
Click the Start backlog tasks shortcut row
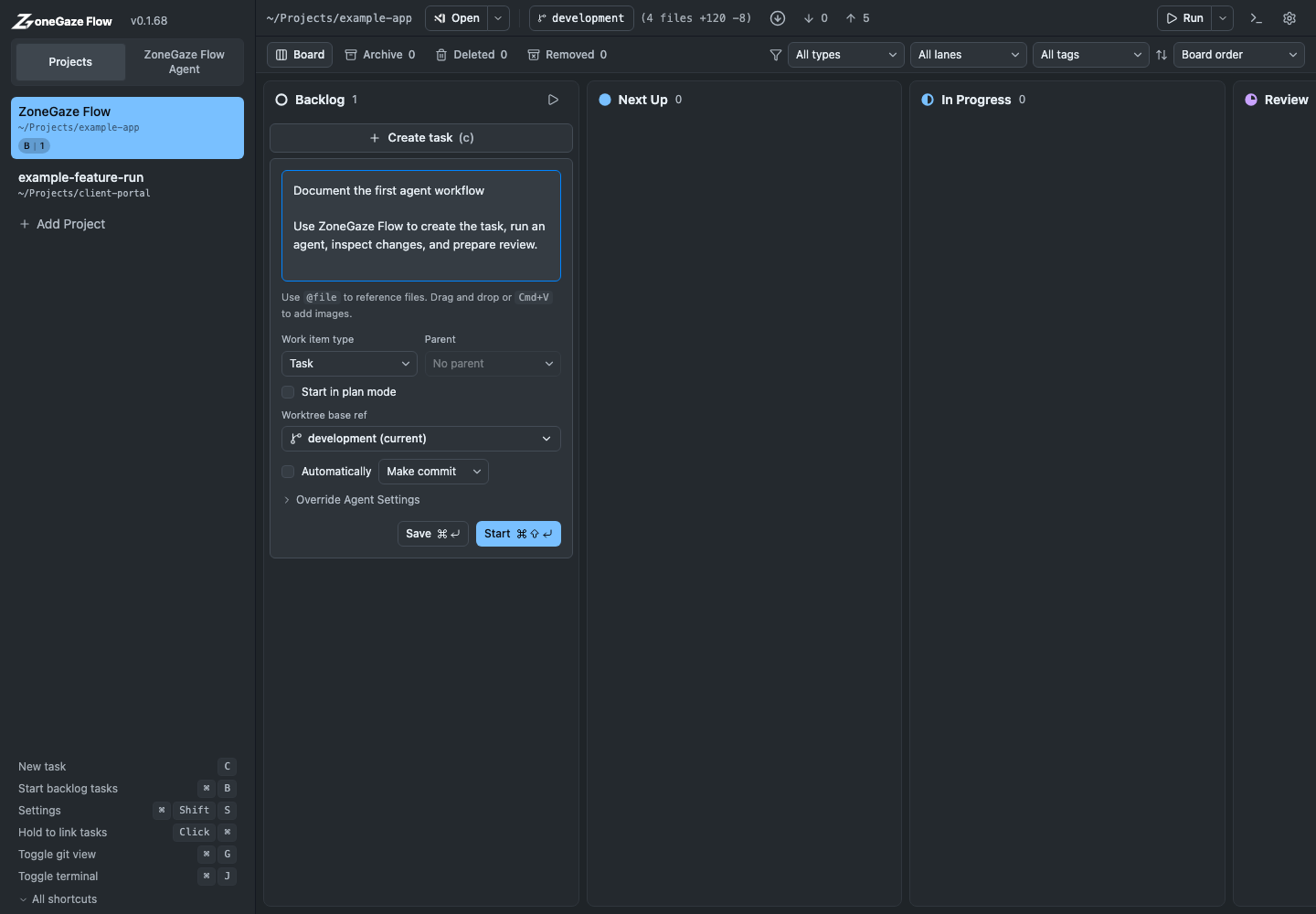pos(127,789)
